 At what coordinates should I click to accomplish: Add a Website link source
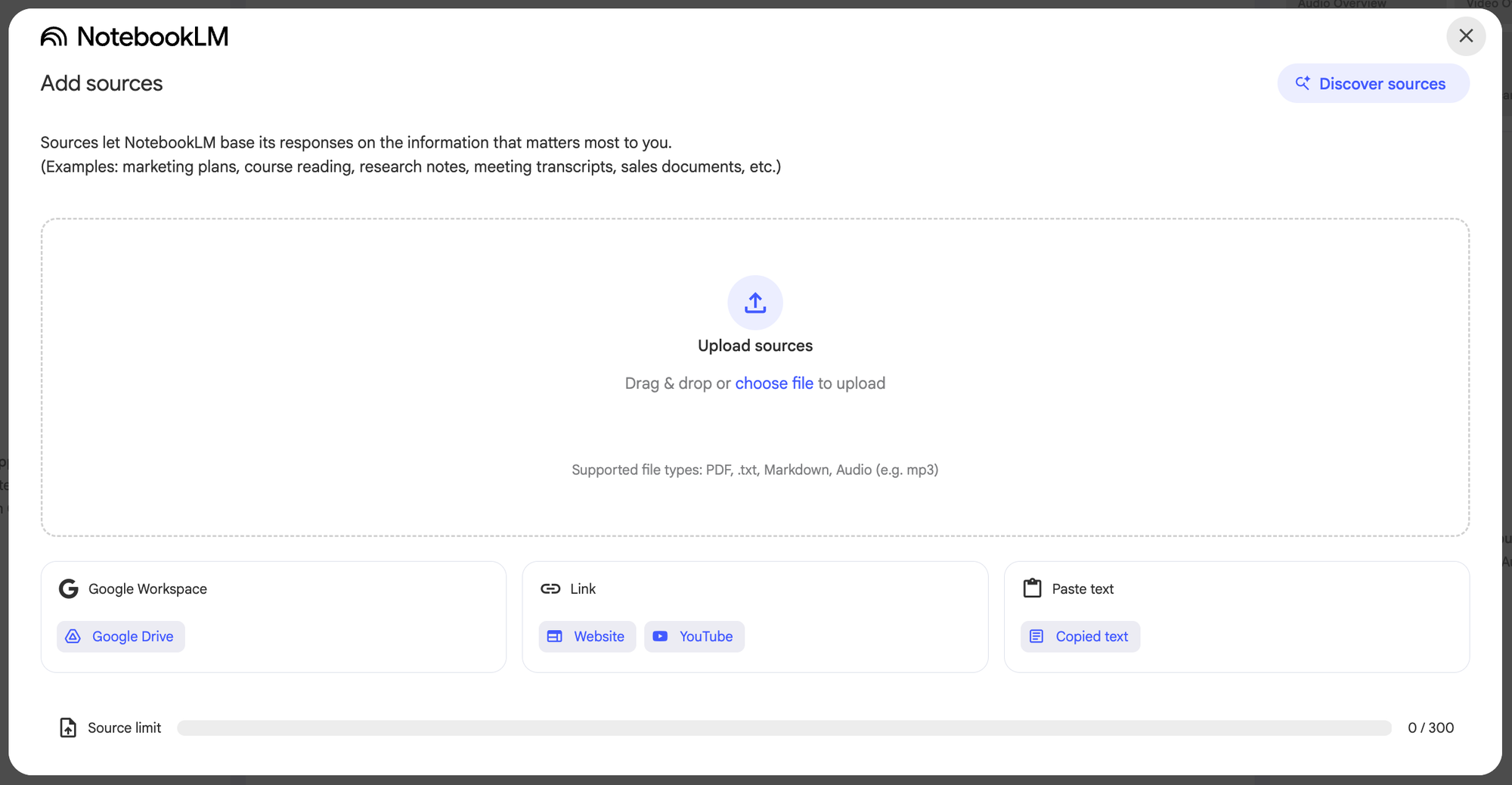pyautogui.click(x=587, y=637)
